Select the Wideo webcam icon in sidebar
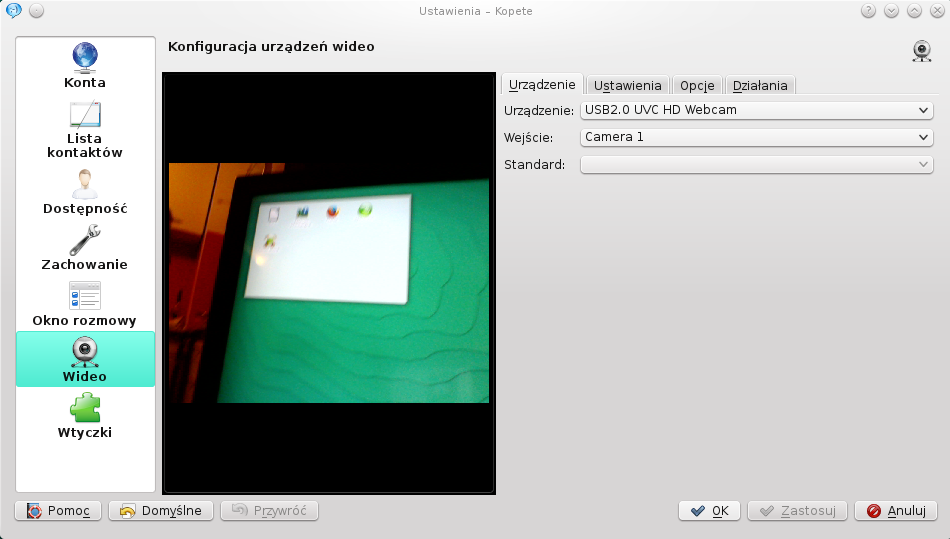 coord(85,351)
